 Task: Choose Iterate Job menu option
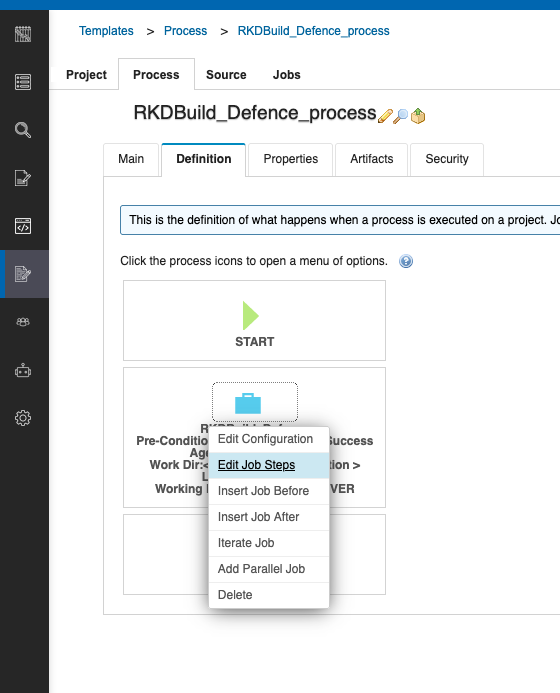click(269, 543)
